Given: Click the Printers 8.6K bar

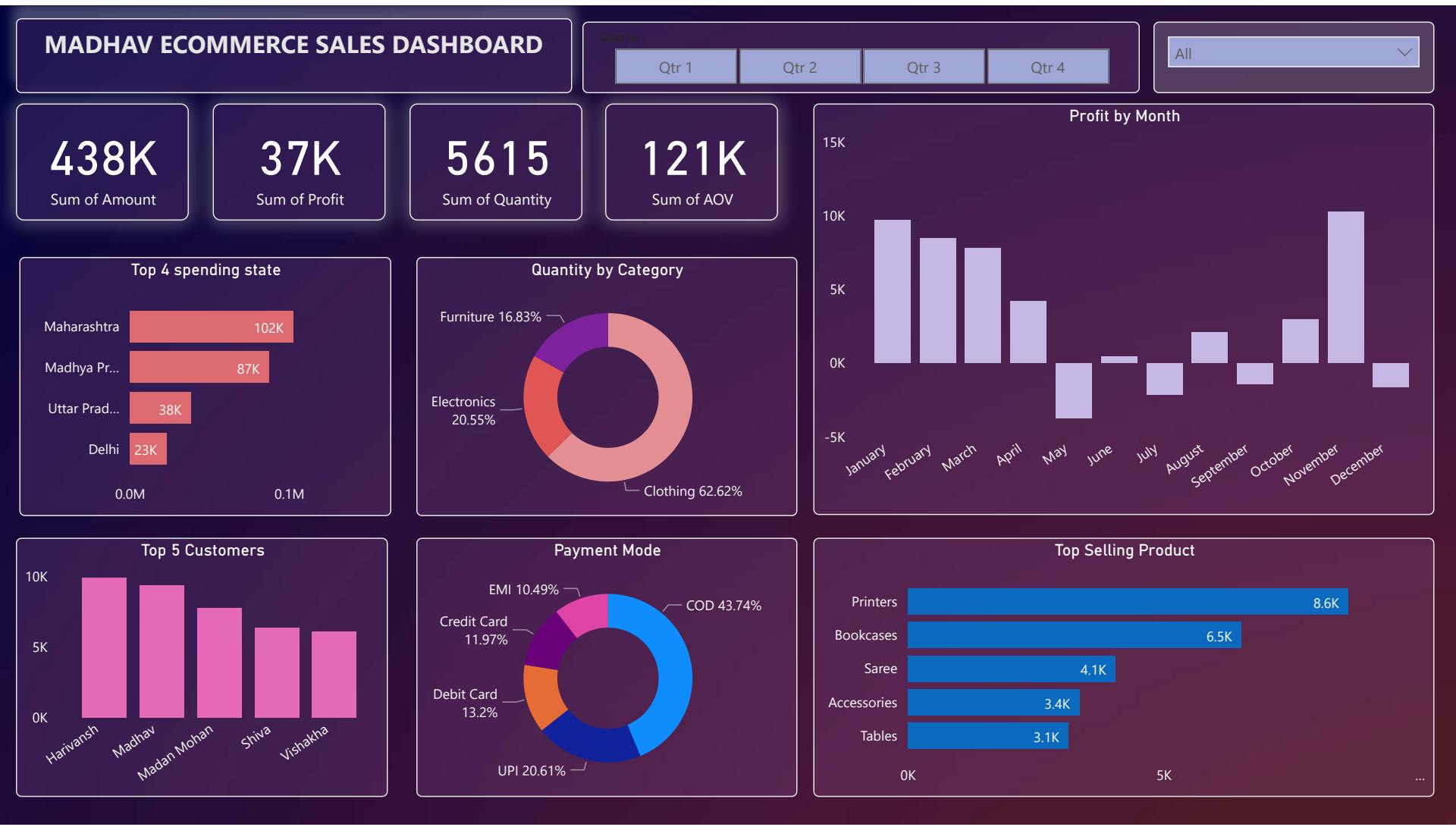Looking at the screenshot, I should click(1127, 602).
